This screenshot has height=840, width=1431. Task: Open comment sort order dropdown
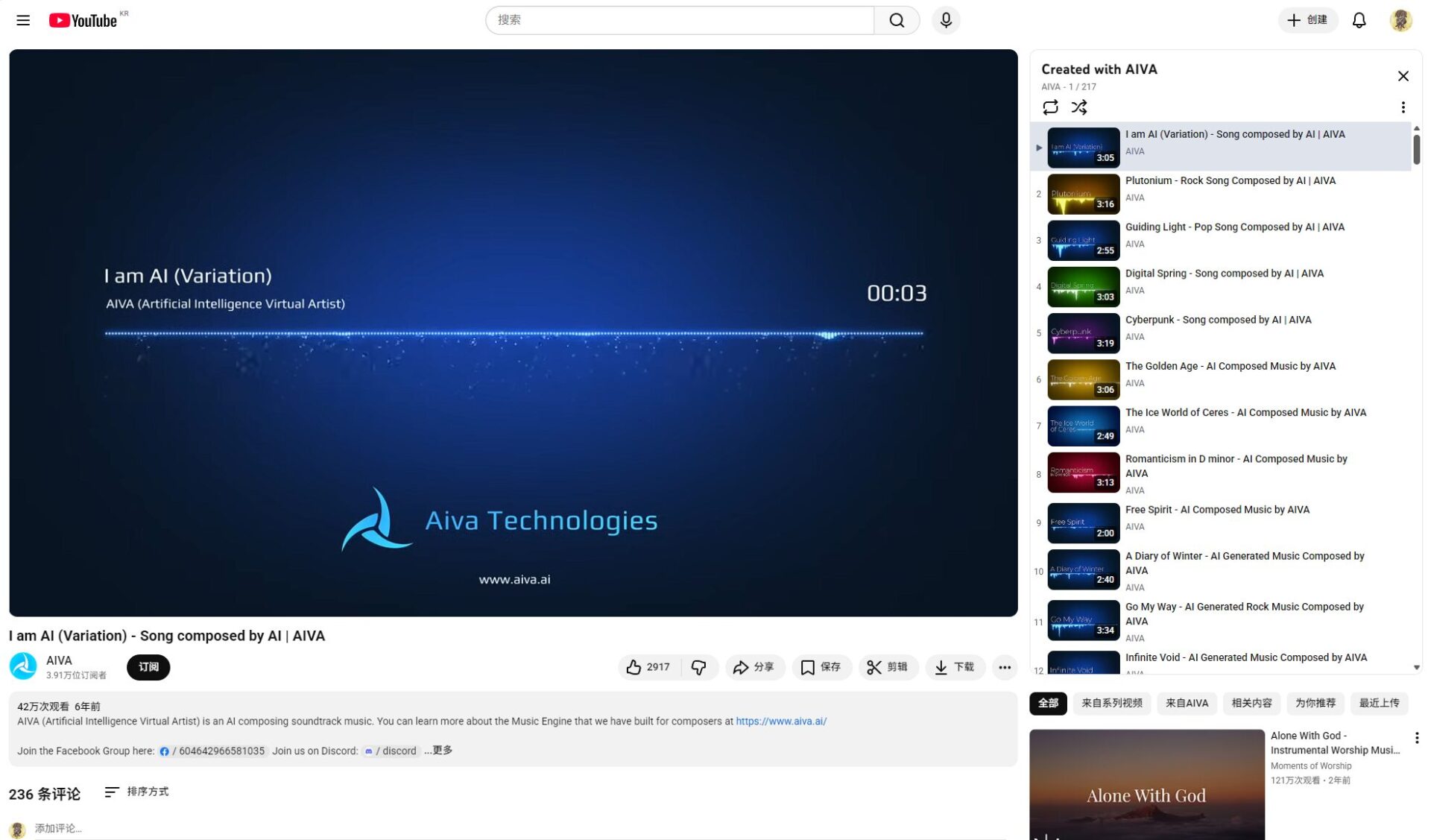(x=137, y=792)
